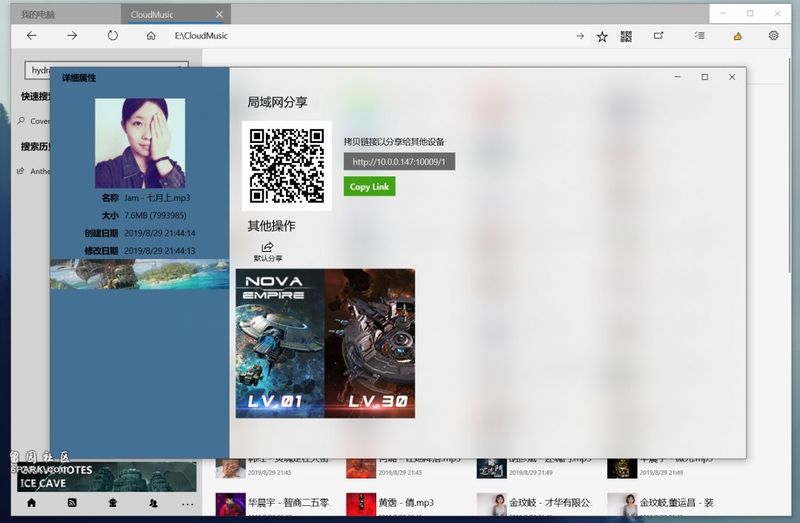The image size is (800, 523).
Task: Click the 黄绮 - 倩.mp3 red thumbnail
Action: [x=361, y=505]
